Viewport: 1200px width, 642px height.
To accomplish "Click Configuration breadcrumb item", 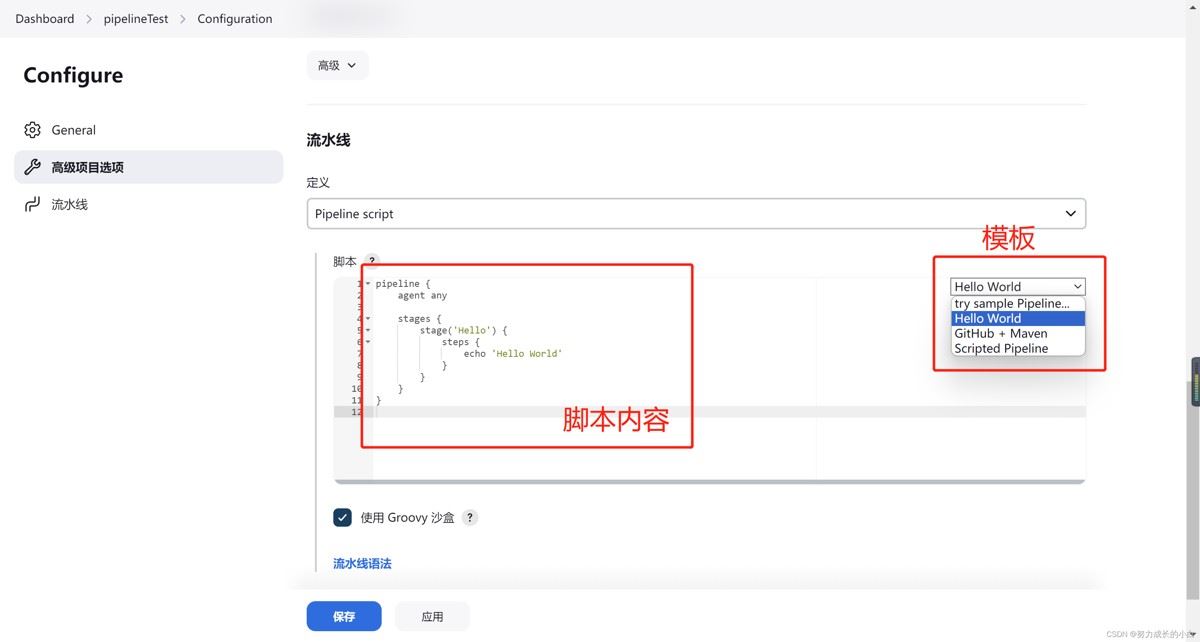I will [x=235, y=19].
